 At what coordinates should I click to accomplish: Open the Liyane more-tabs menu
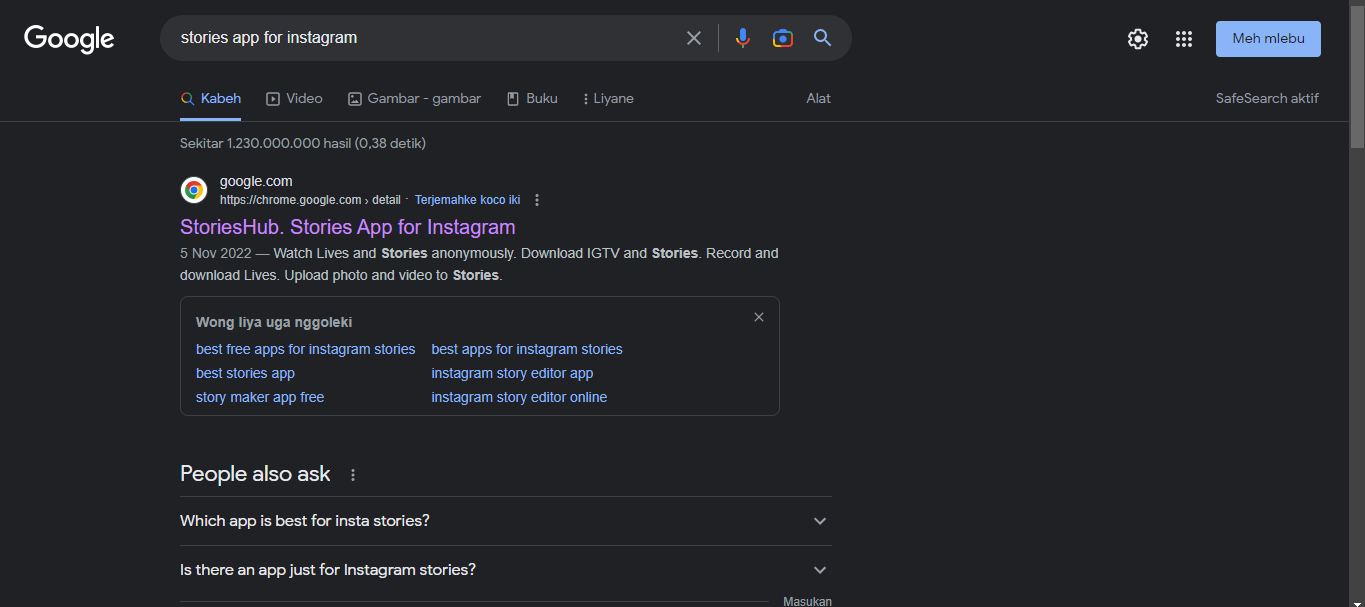click(608, 98)
